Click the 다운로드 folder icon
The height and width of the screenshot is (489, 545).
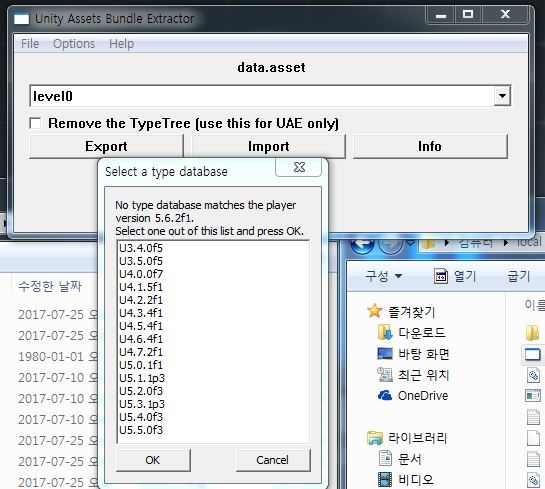[385, 332]
